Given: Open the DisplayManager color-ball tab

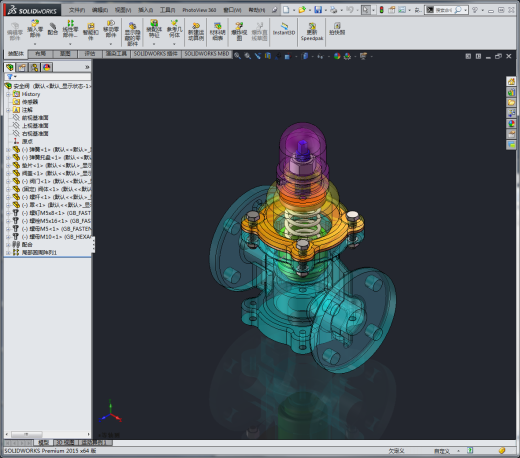Looking at the screenshot, I should [46, 68].
